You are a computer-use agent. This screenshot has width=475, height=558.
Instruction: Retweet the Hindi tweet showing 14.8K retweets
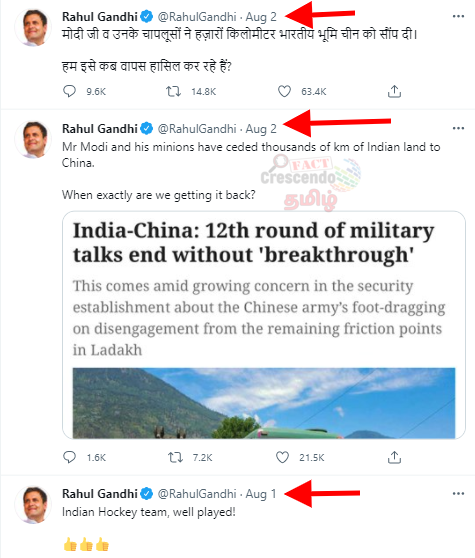[174, 91]
